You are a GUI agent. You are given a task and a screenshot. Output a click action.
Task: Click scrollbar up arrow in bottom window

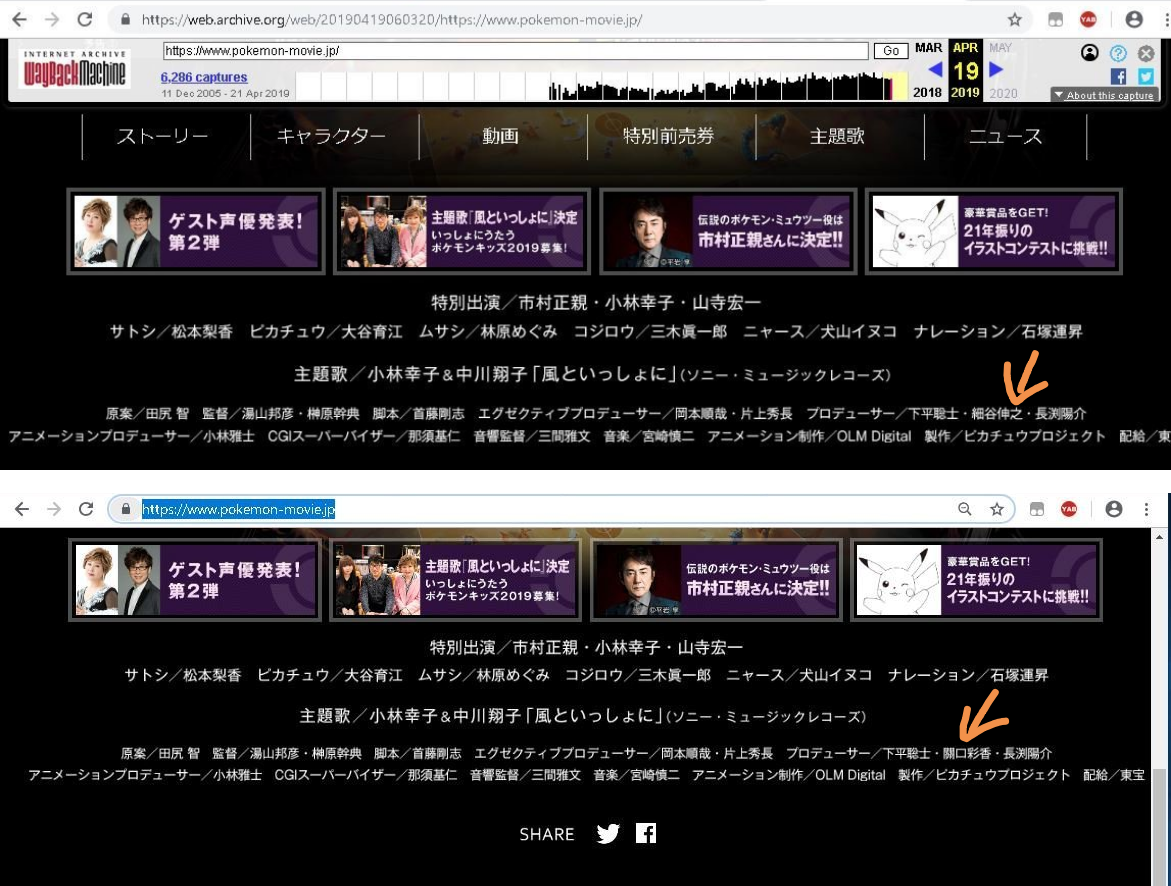[1159, 536]
